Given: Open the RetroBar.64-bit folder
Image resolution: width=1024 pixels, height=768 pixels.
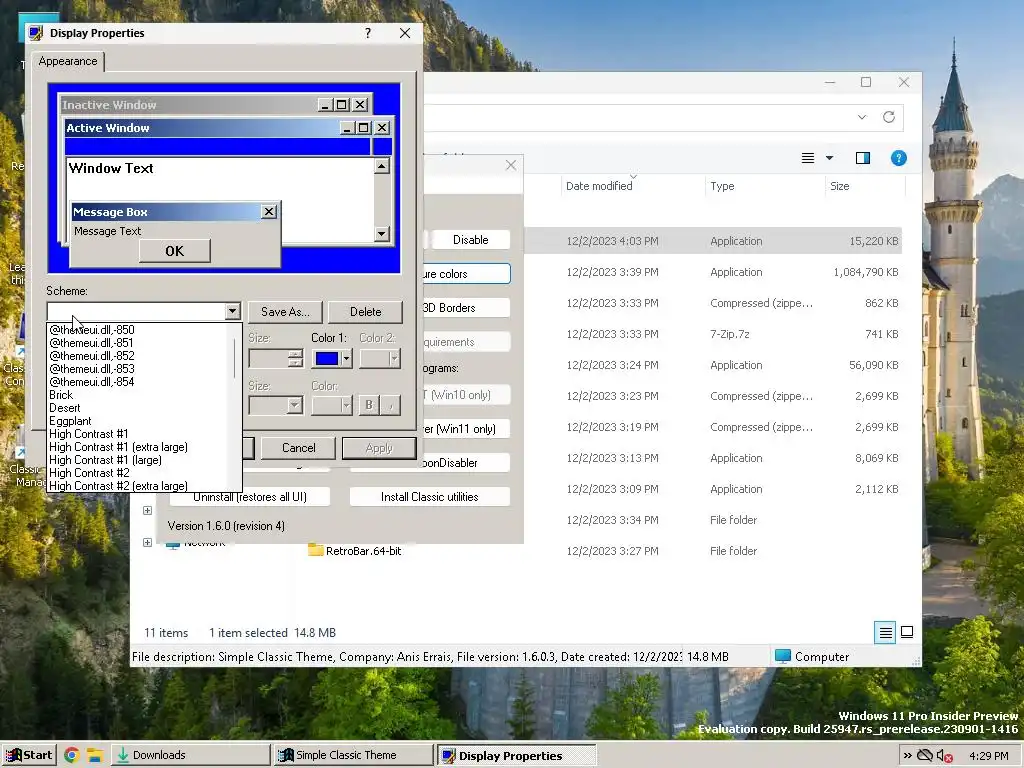Looking at the screenshot, I should tap(355, 551).
